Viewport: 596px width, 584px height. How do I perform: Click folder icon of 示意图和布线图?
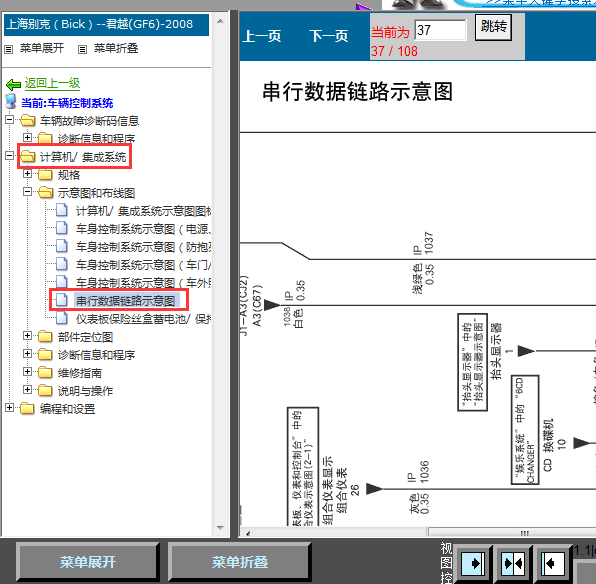click(45, 192)
